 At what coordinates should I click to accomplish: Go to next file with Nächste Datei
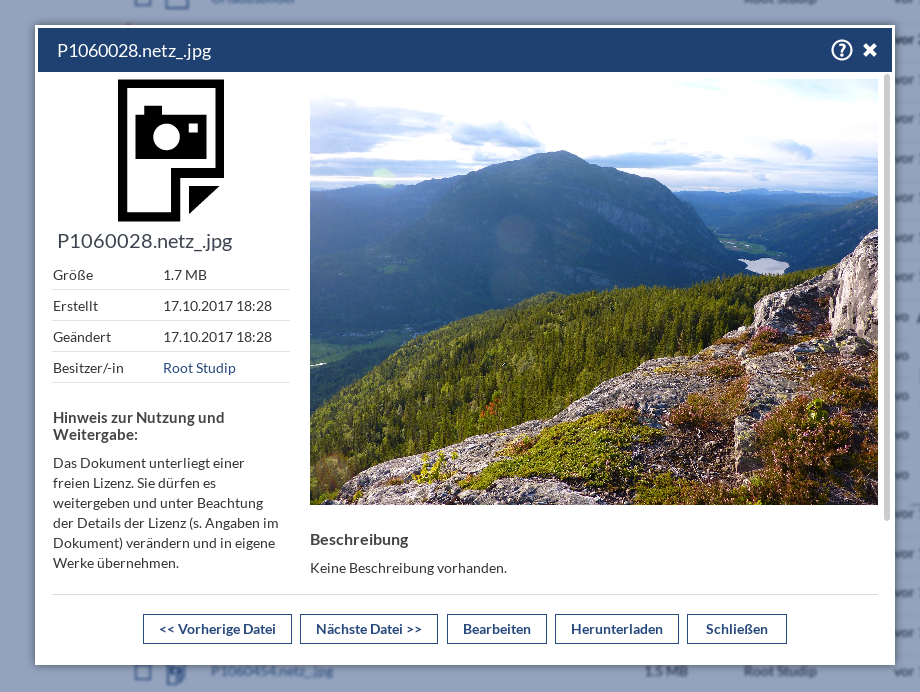(x=368, y=629)
